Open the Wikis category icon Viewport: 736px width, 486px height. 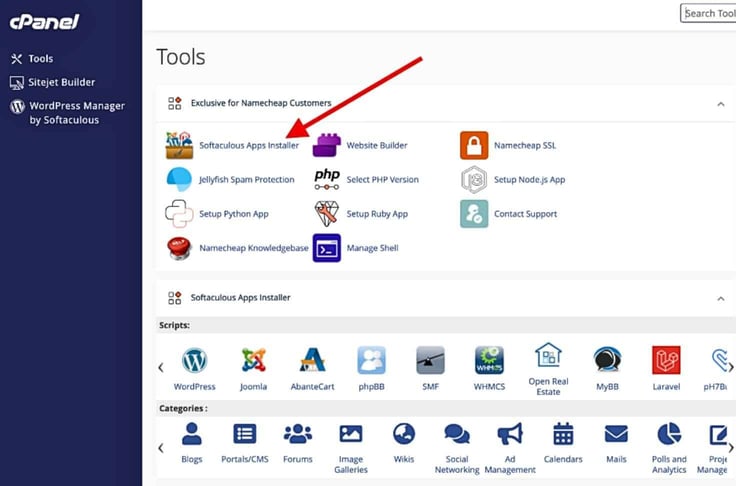coord(404,433)
